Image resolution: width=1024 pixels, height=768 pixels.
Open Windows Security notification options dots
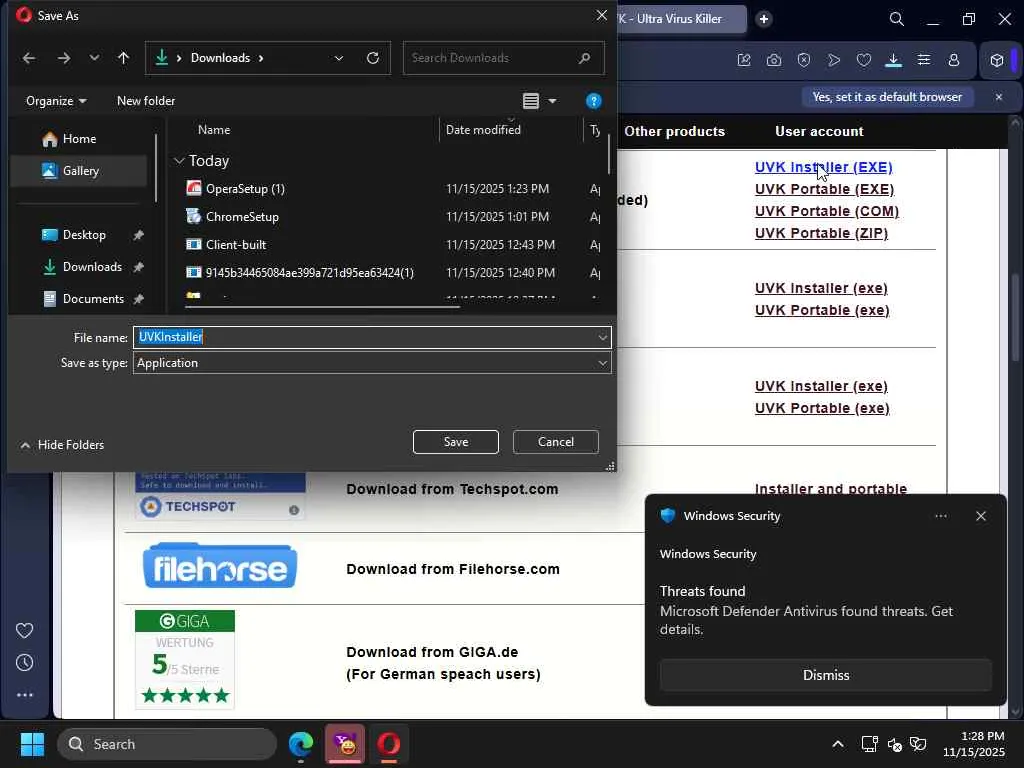click(x=940, y=516)
